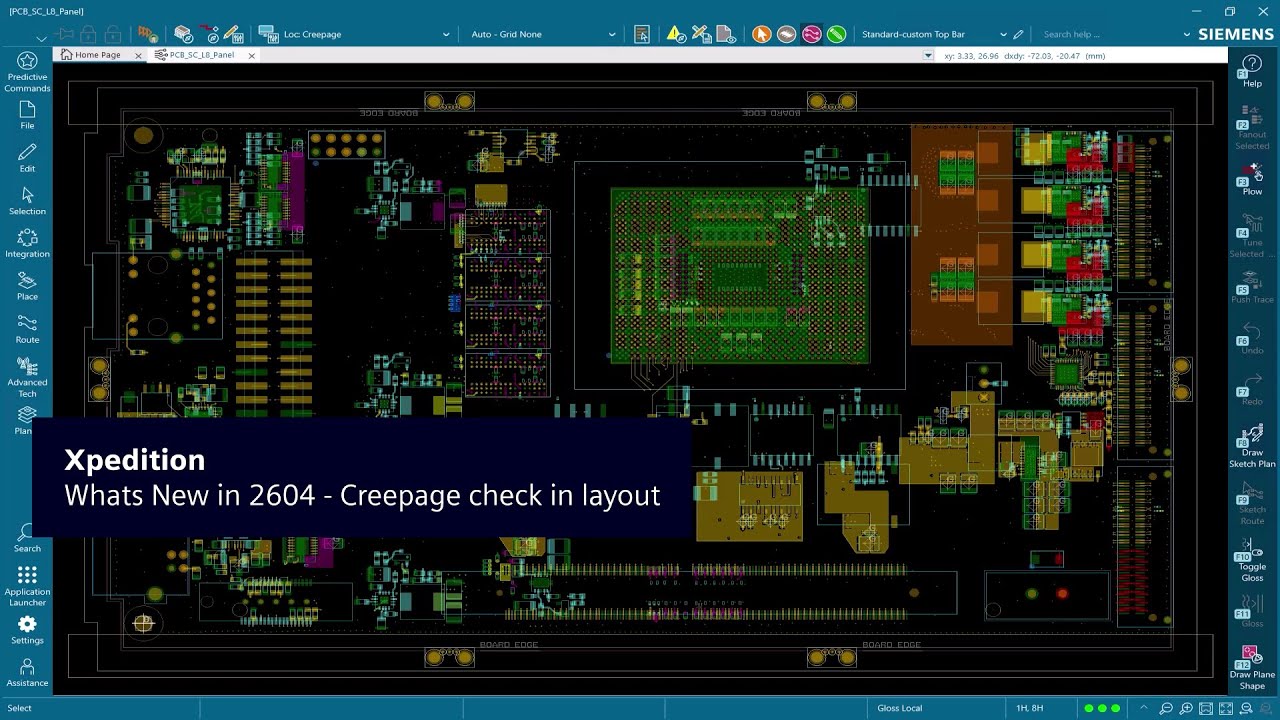Enable the green draw mode icon
The image size is (1280, 720).
[837, 34]
